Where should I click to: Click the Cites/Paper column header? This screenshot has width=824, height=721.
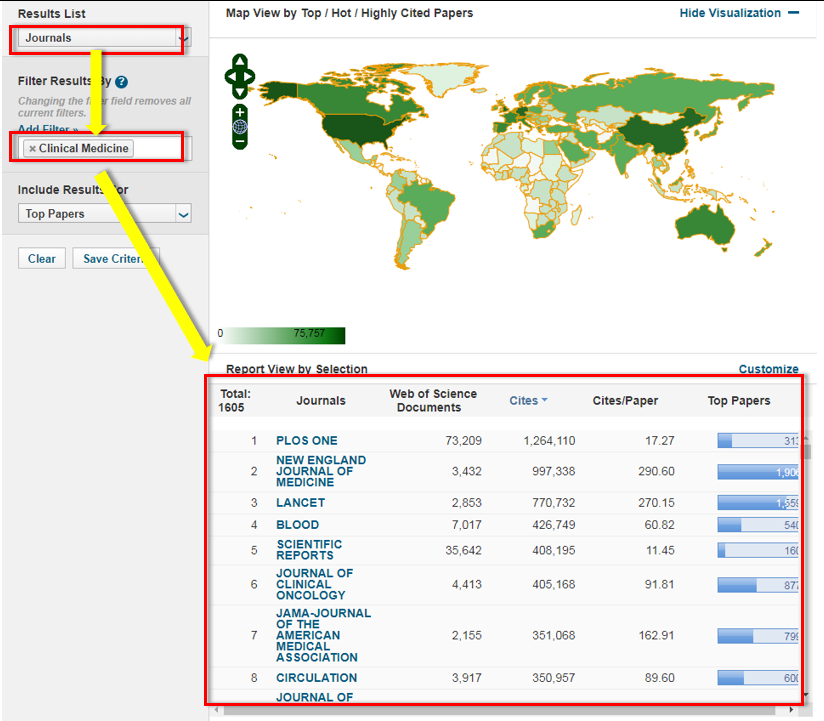pyautogui.click(x=625, y=400)
